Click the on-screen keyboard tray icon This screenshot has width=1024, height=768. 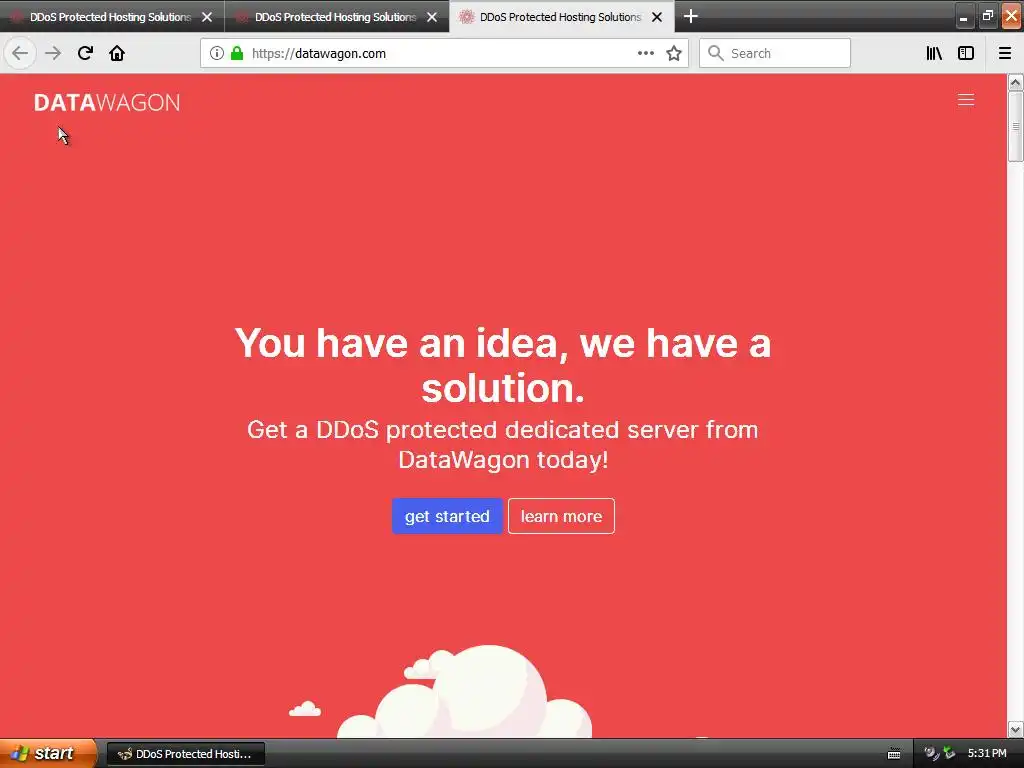tap(894, 754)
